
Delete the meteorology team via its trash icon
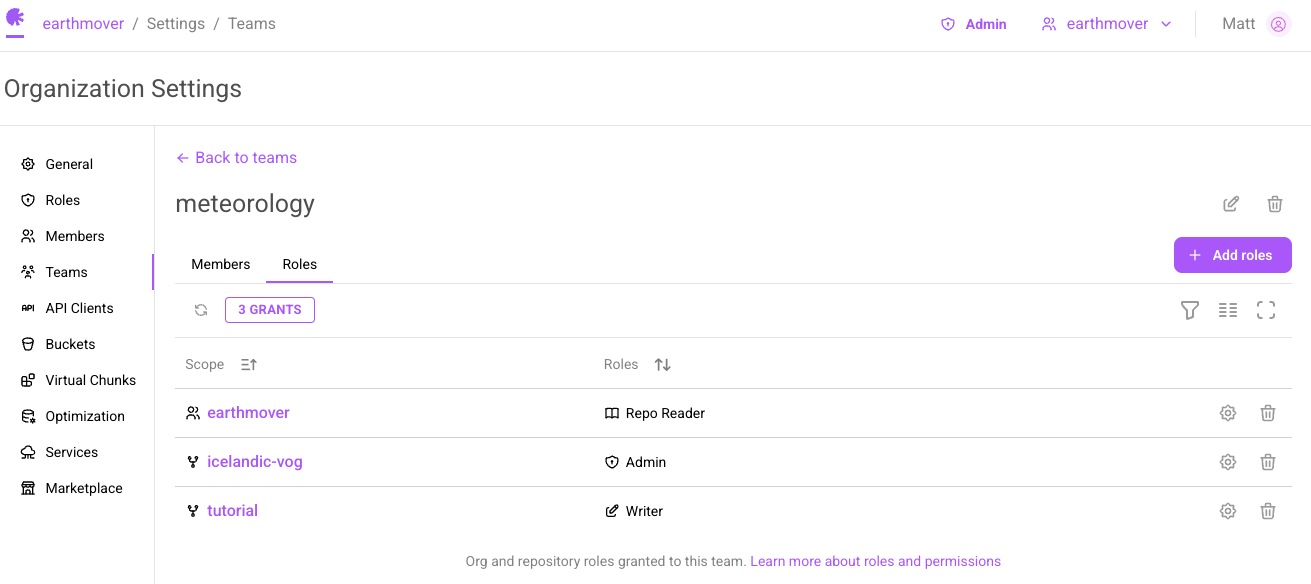1275,204
